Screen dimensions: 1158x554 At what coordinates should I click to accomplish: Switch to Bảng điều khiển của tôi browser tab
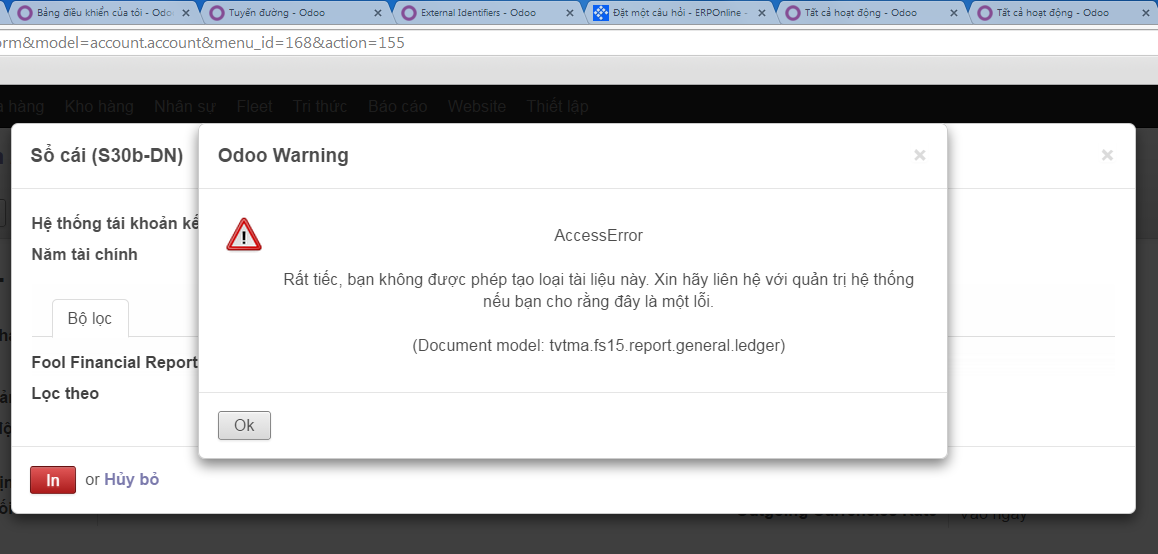click(103, 13)
